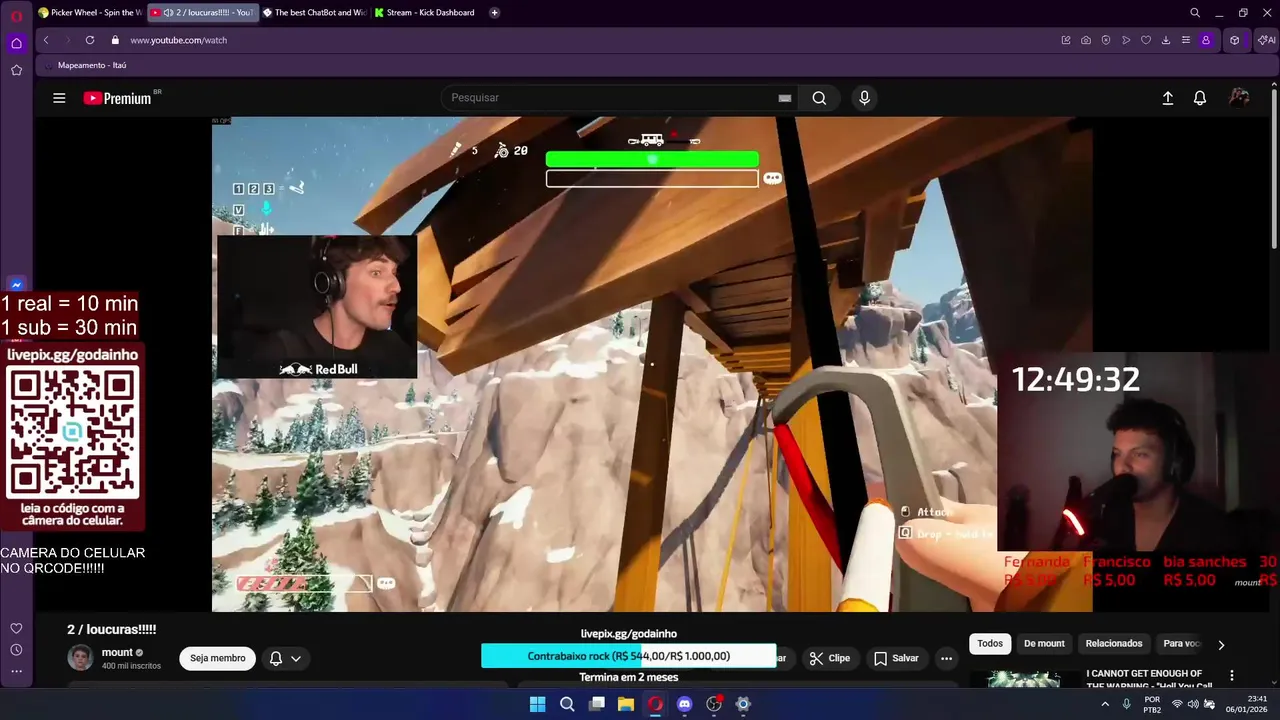
Task: Open Windows taskbar search
Action: [567, 704]
